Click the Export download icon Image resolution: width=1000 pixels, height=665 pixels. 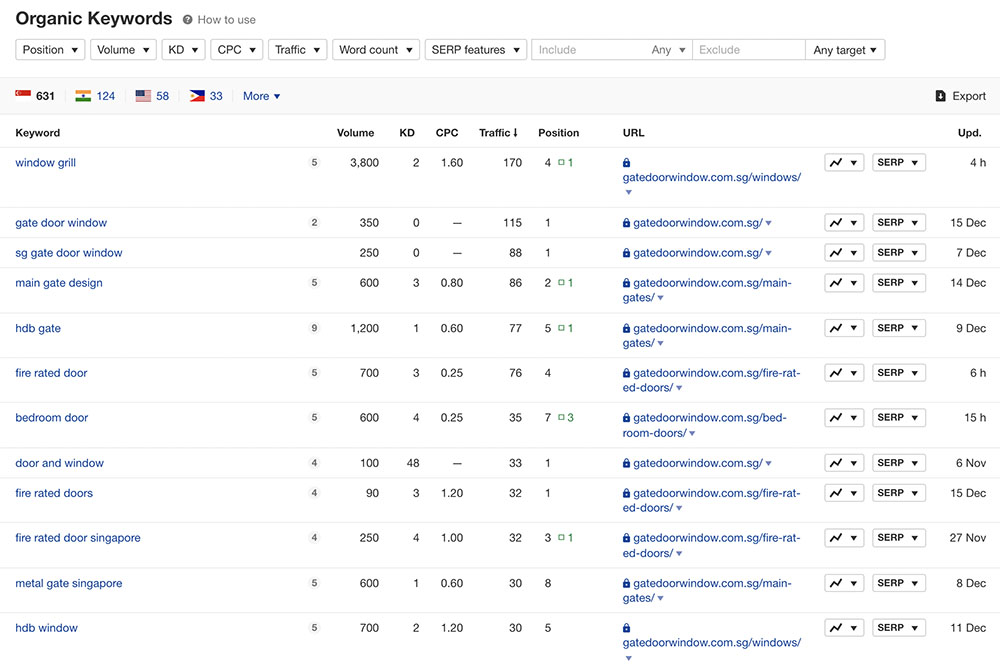click(x=940, y=96)
